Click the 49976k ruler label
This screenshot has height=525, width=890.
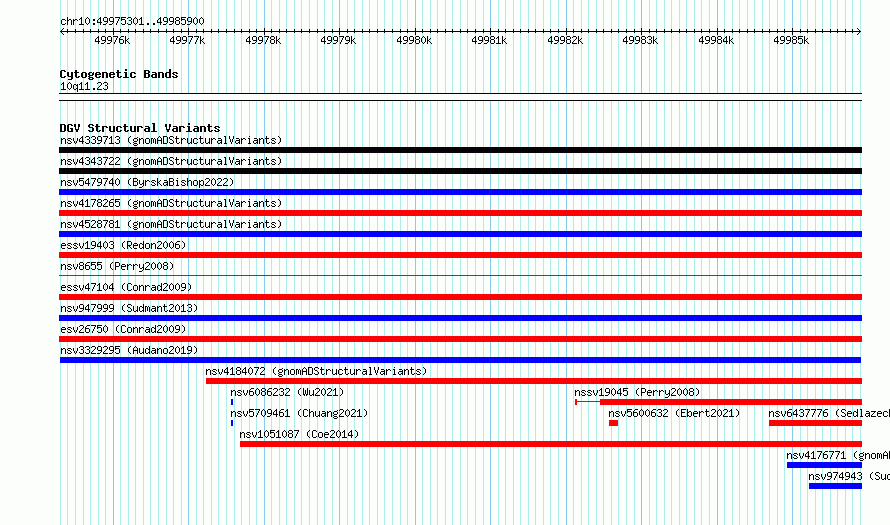pos(112,40)
